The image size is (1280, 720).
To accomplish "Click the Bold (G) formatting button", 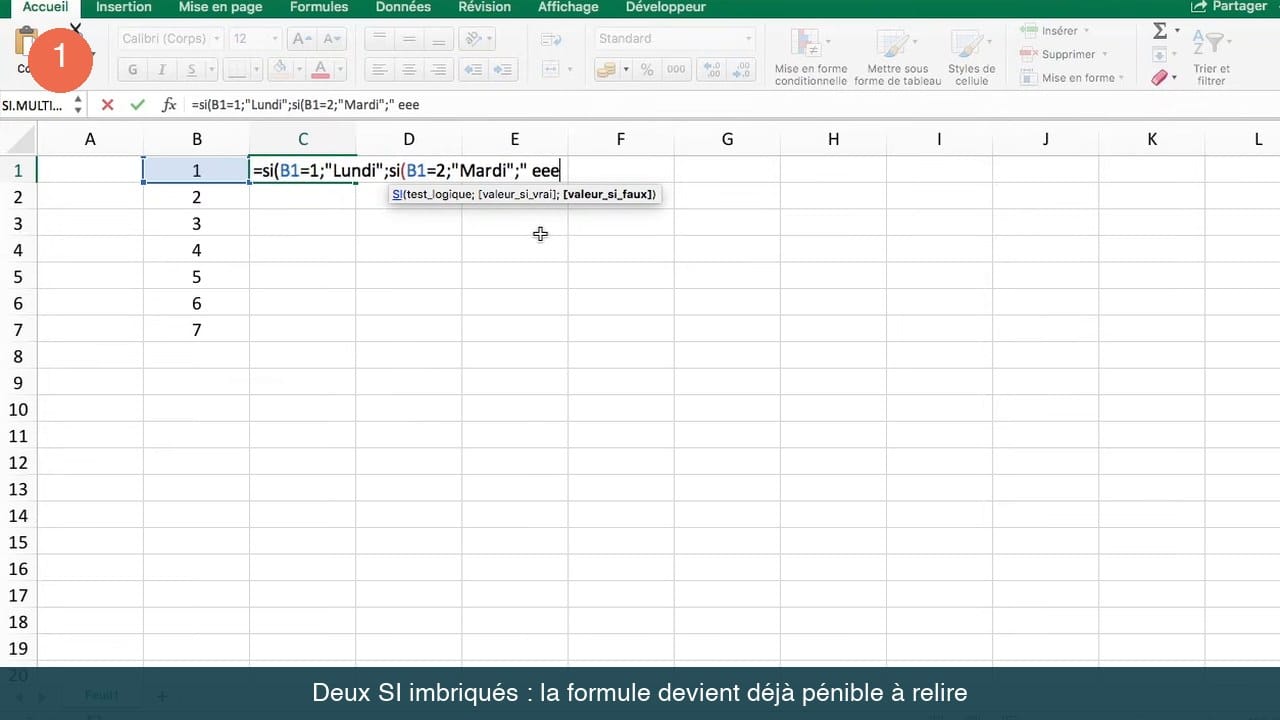I will point(133,70).
